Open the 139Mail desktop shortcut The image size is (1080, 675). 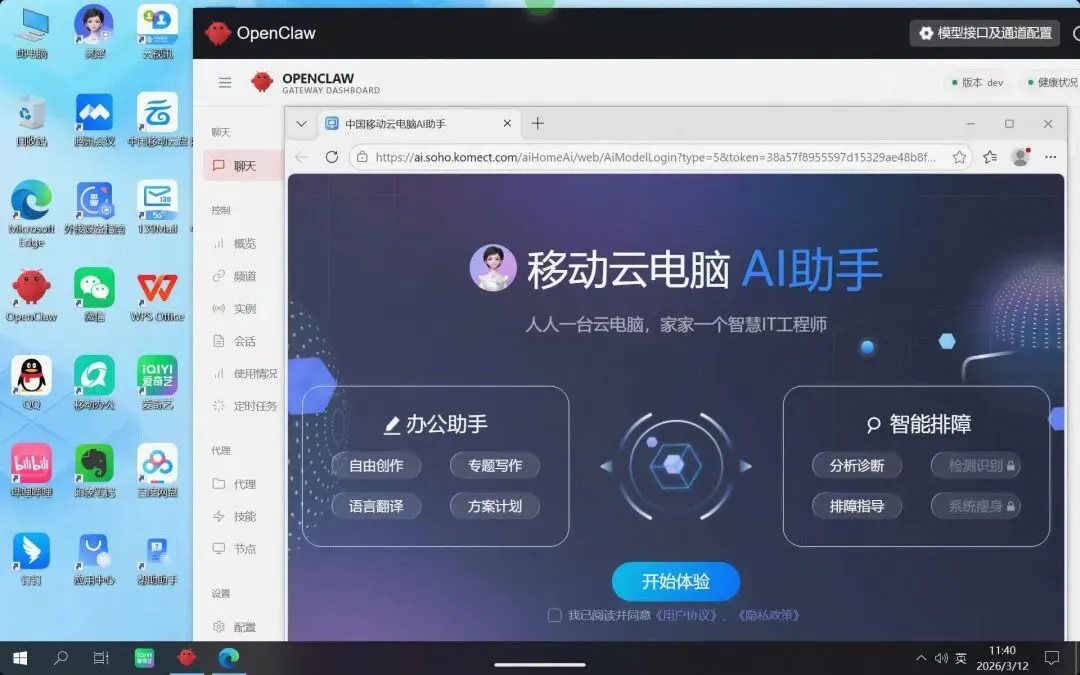(158, 207)
